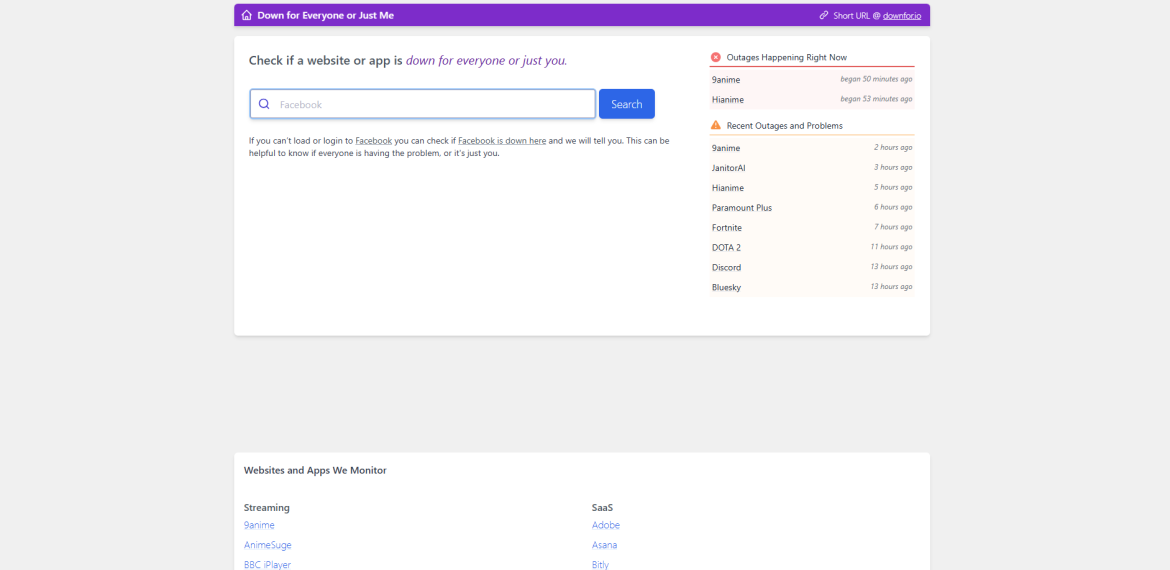This screenshot has width=1170, height=570.
Task: Open the downfor.io short URL link
Action: tap(904, 15)
